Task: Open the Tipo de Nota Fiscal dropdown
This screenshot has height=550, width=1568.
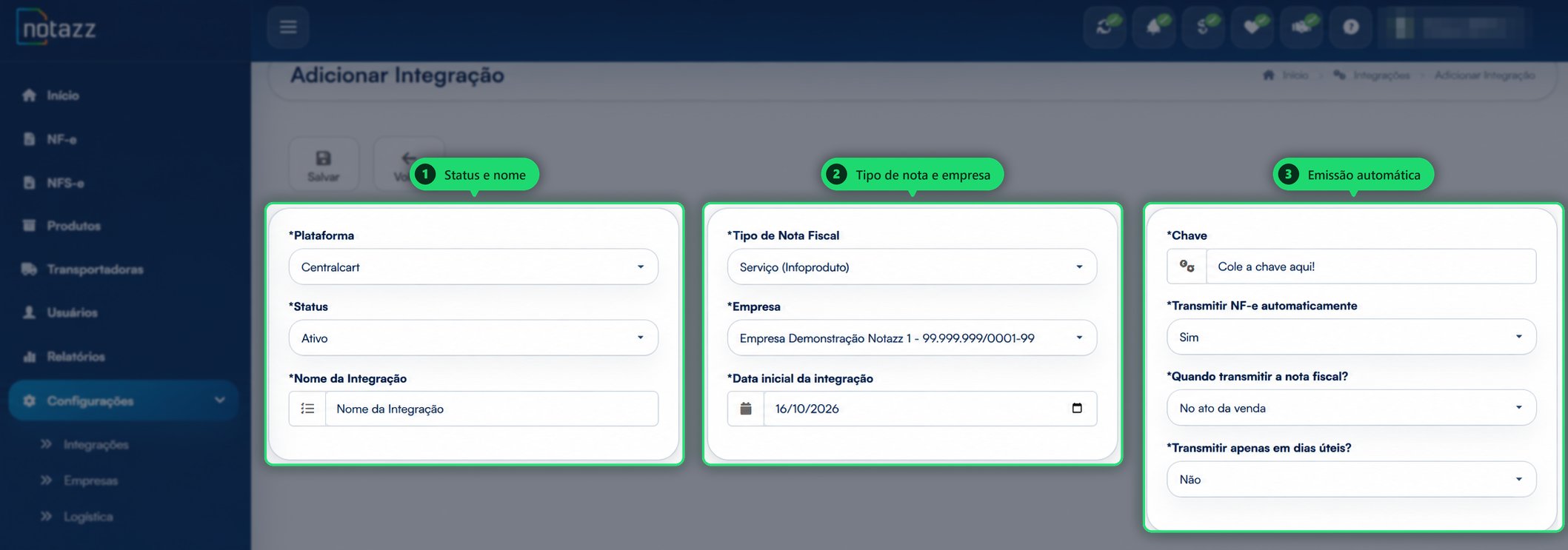Action: (912, 266)
